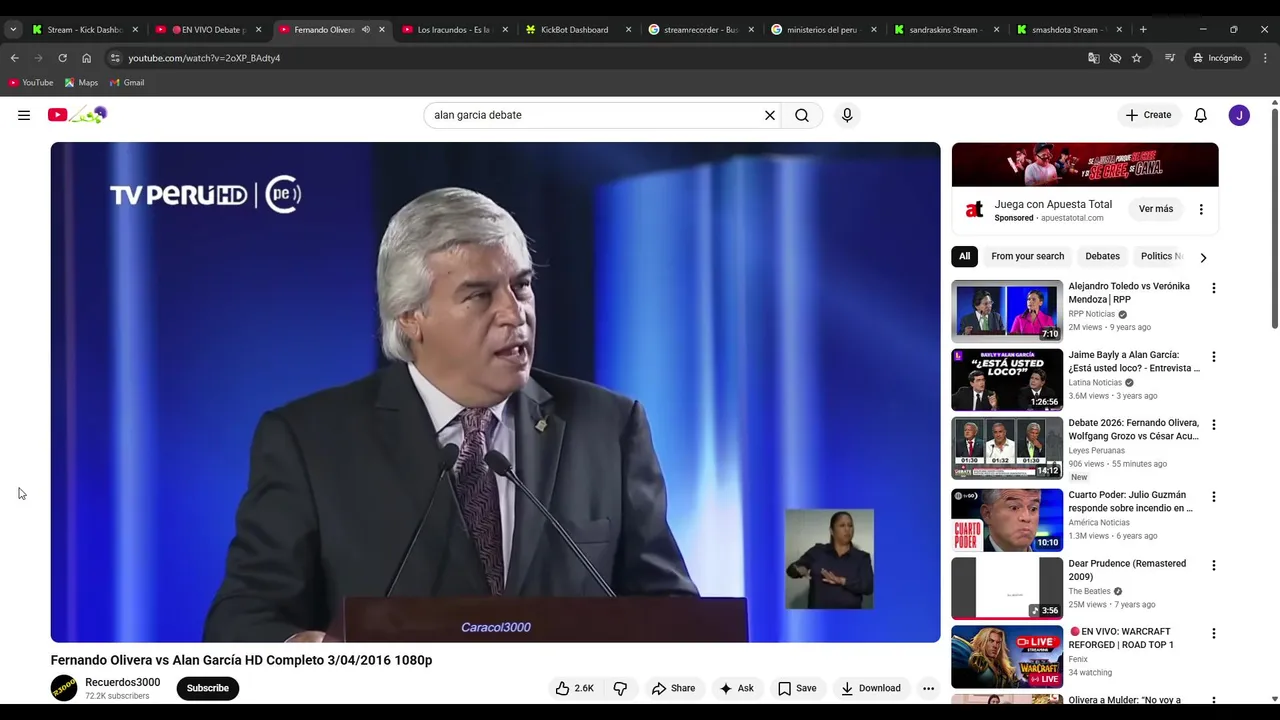Open the YouTube hamburger guide menu
Viewport: 1280px width, 720px height.
[x=24, y=115]
